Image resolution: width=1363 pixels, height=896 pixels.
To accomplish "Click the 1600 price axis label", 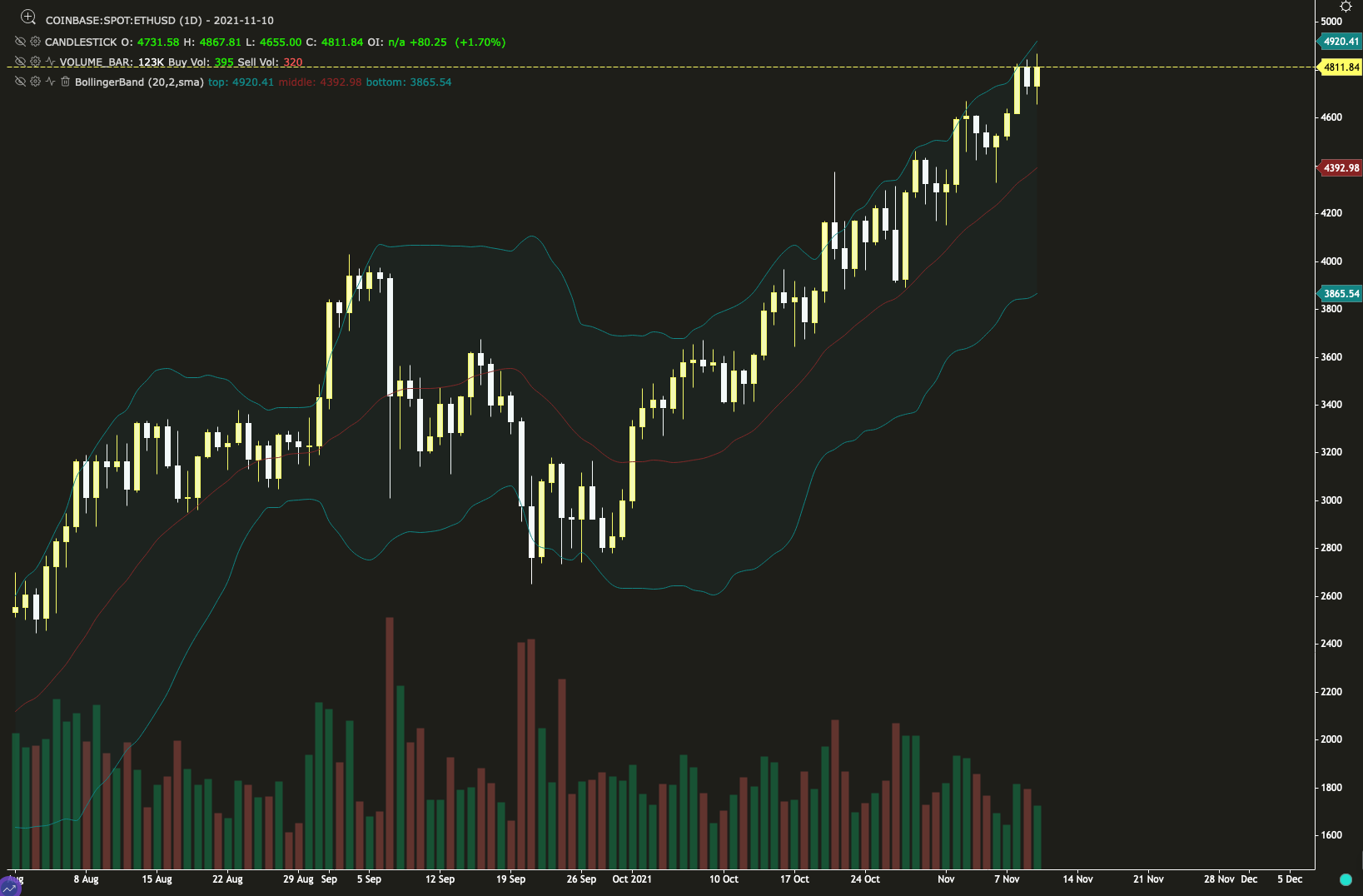I will [x=1332, y=835].
